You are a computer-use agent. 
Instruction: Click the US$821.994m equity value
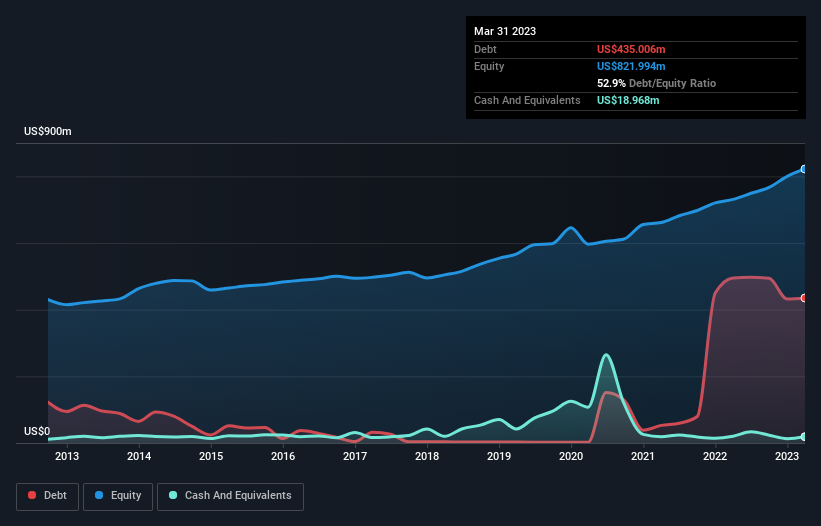point(631,66)
